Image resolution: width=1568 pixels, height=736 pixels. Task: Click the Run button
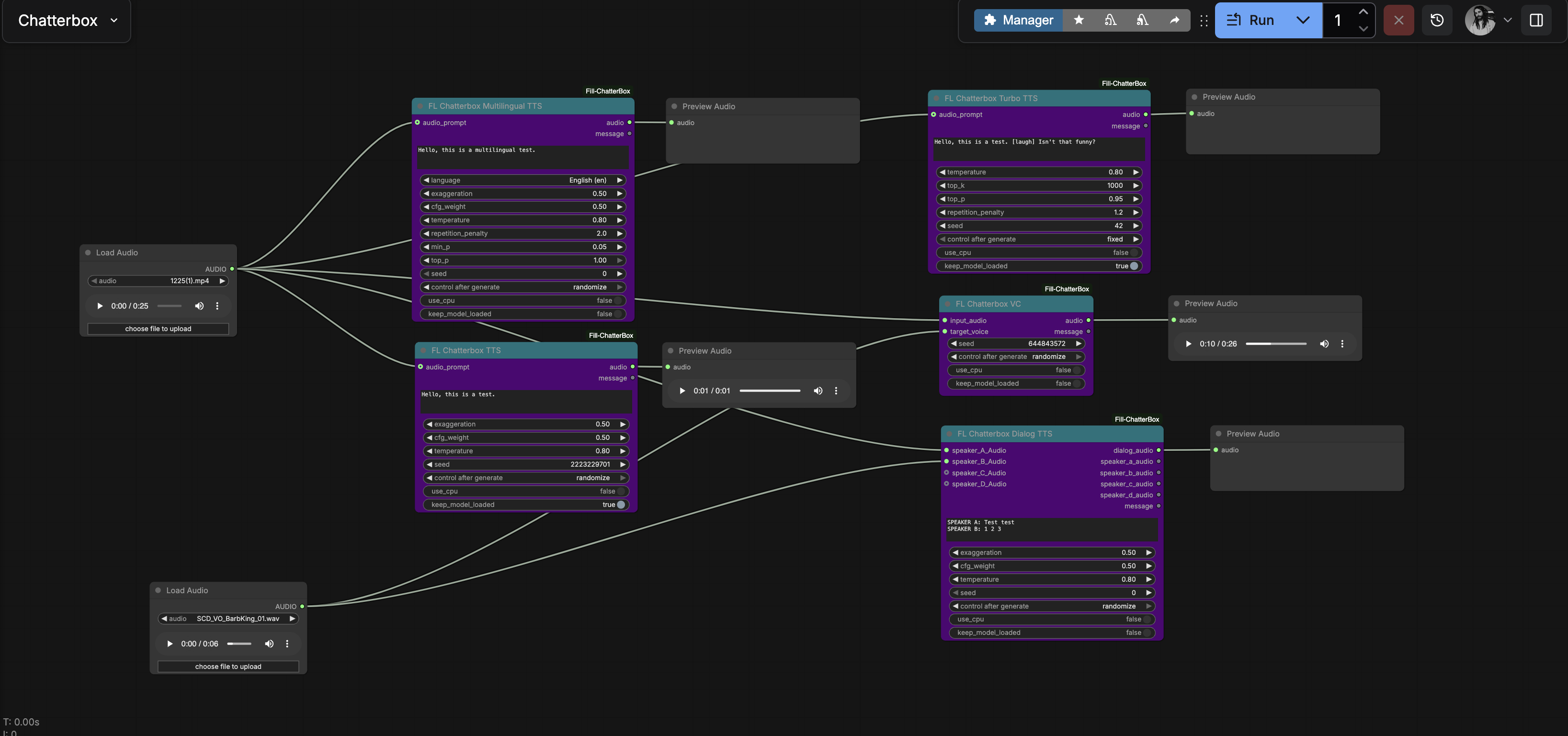[1250, 20]
